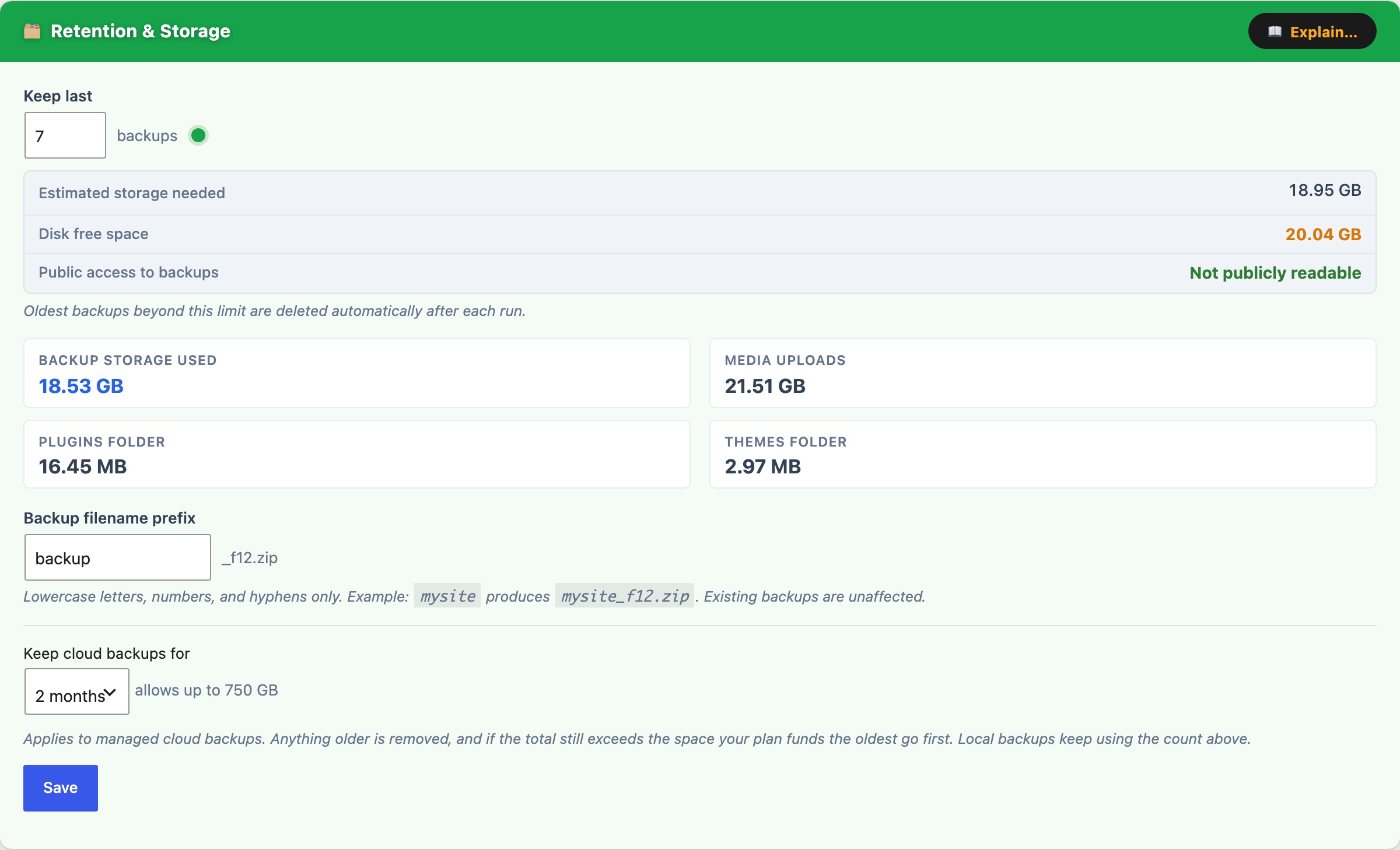Click the Disk free space label
The image size is (1400, 850).
pyautogui.click(x=93, y=234)
